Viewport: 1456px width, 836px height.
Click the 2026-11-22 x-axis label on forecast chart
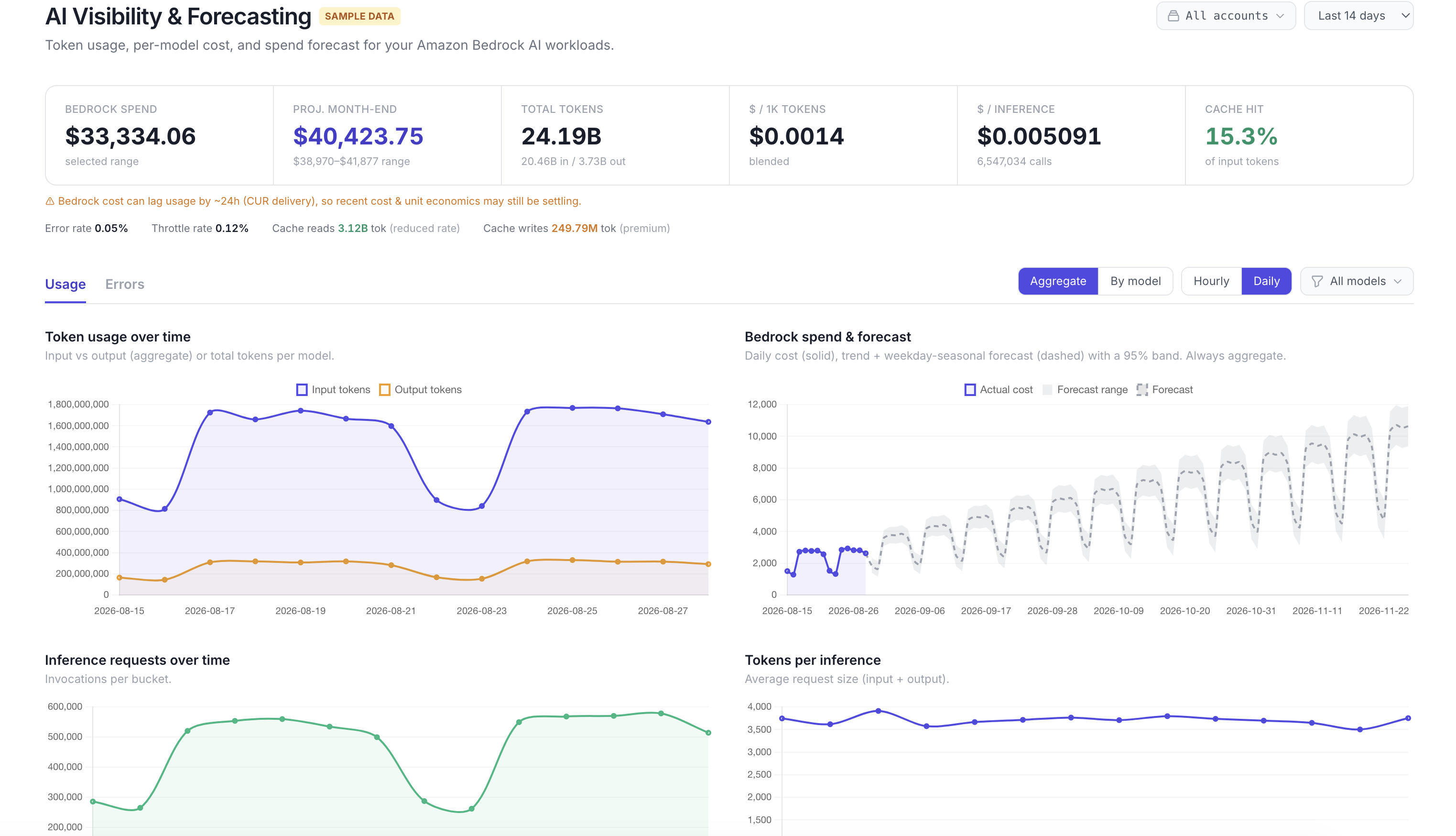(x=1383, y=611)
